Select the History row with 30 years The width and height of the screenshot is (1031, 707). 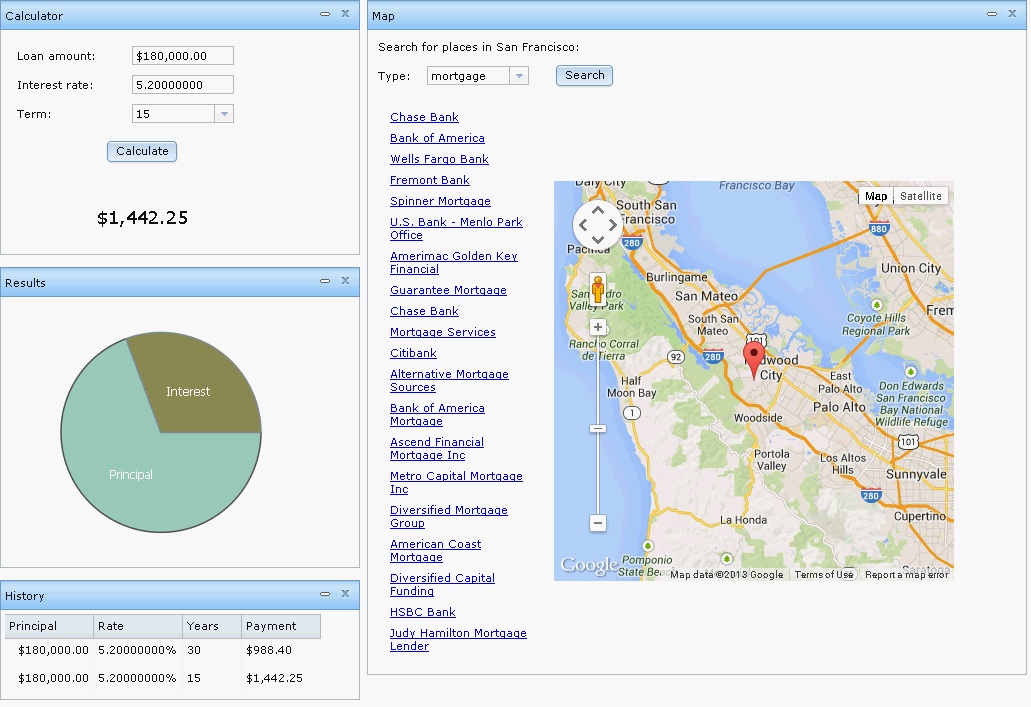[x=163, y=650]
